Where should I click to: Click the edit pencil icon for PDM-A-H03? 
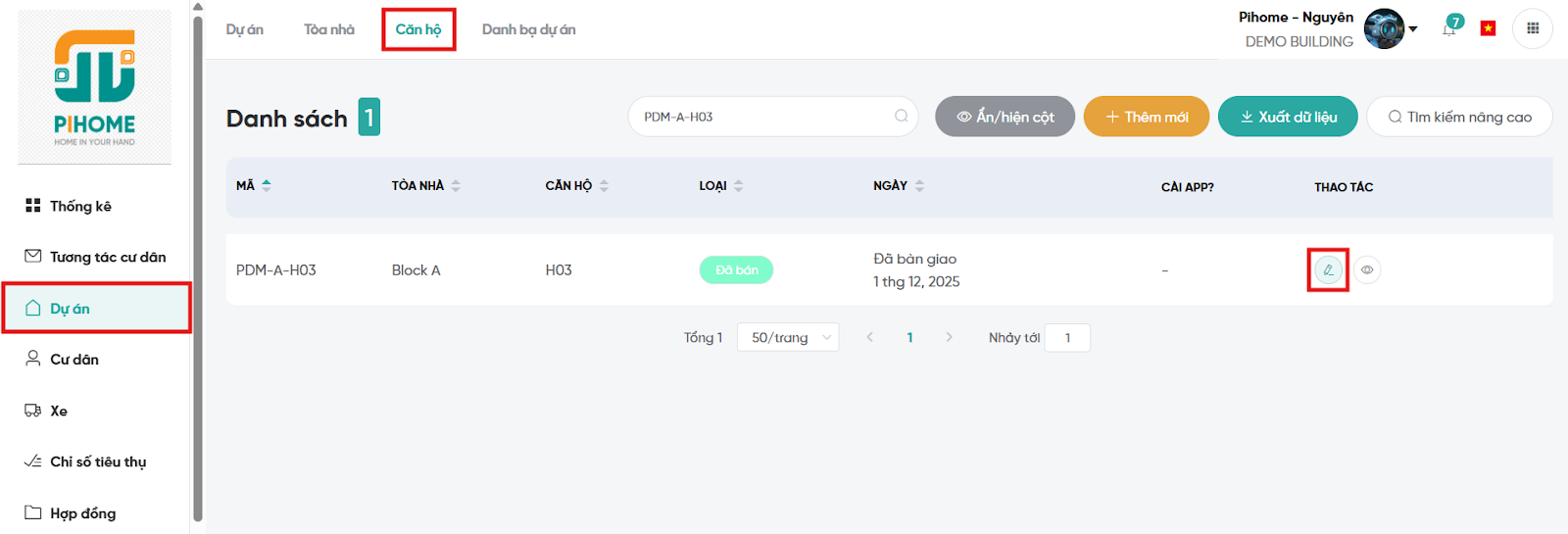click(x=1328, y=269)
